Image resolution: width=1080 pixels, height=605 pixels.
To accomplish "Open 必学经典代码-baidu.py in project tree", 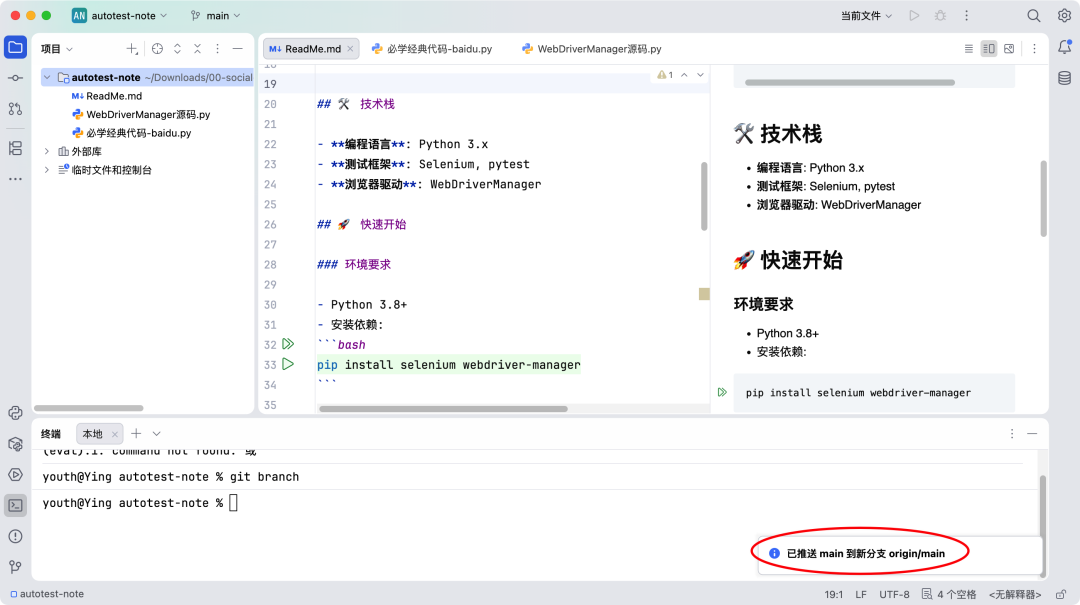I will (x=132, y=133).
